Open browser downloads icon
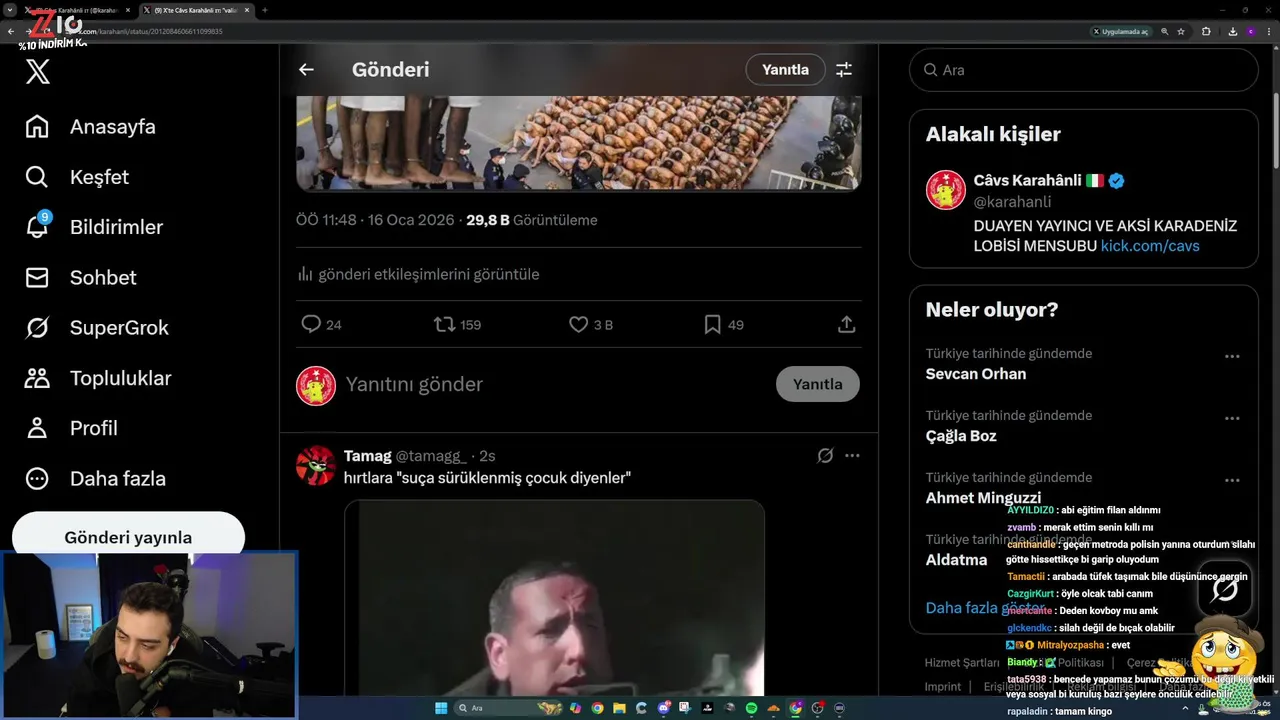Image resolution: width=1280 pixels, height=720 pixels. [x=1232, y=32]
